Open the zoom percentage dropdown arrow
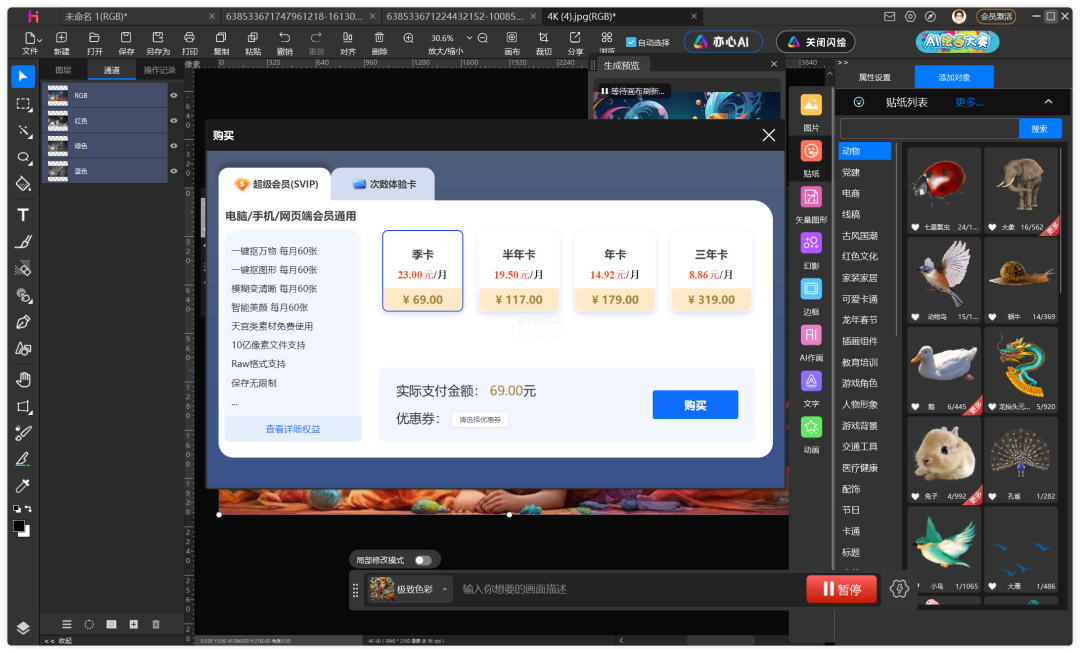The image size is (1080, 653). (x=468, y=38)
